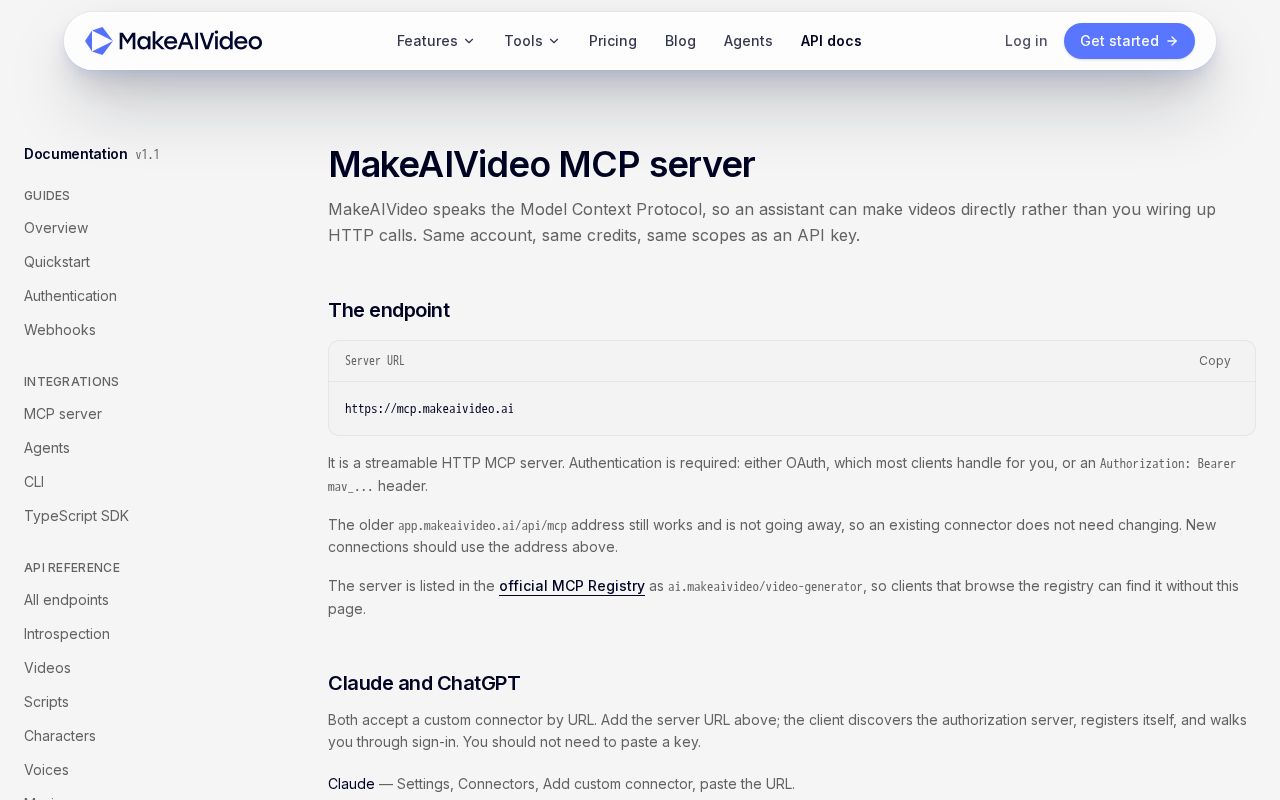Open All endpoints in sidebar

click(66, 600)
